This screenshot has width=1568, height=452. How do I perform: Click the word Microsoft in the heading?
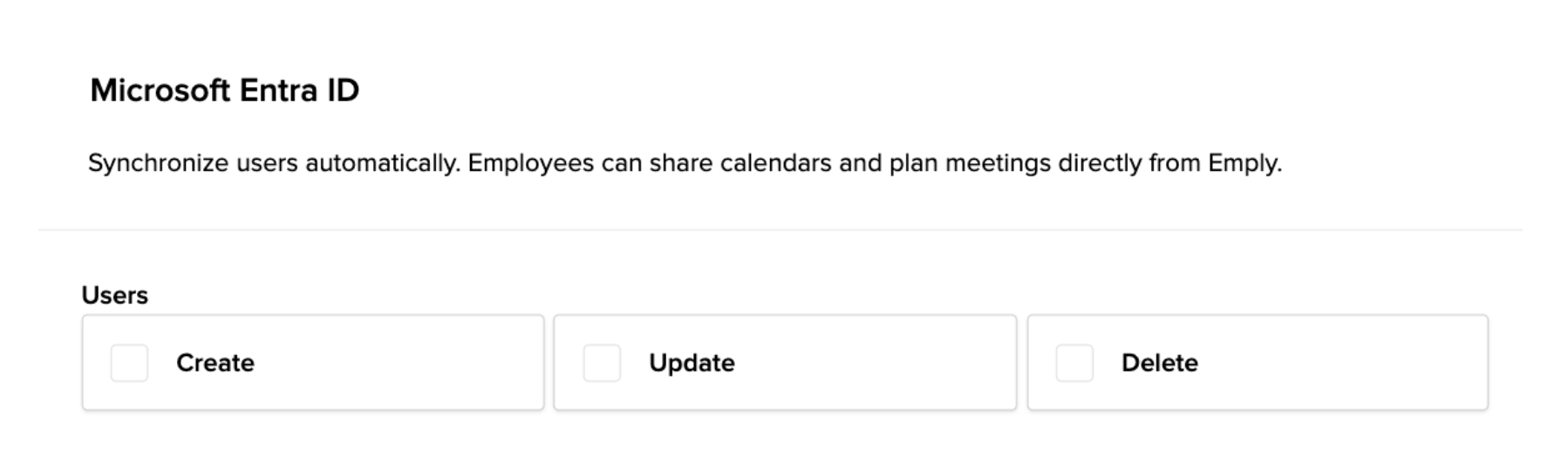tap(160, 91)
